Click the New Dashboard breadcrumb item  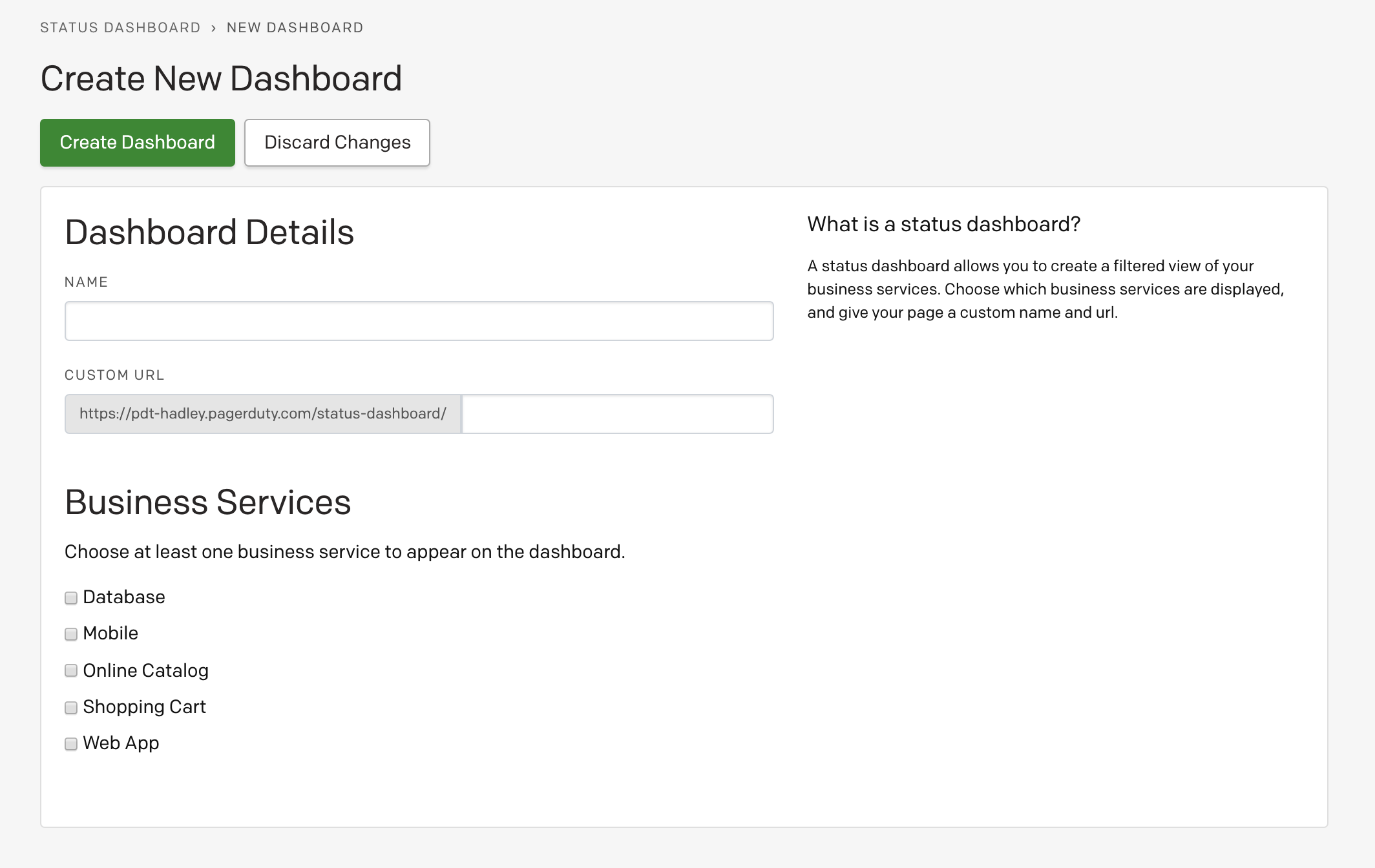(295, 28)
